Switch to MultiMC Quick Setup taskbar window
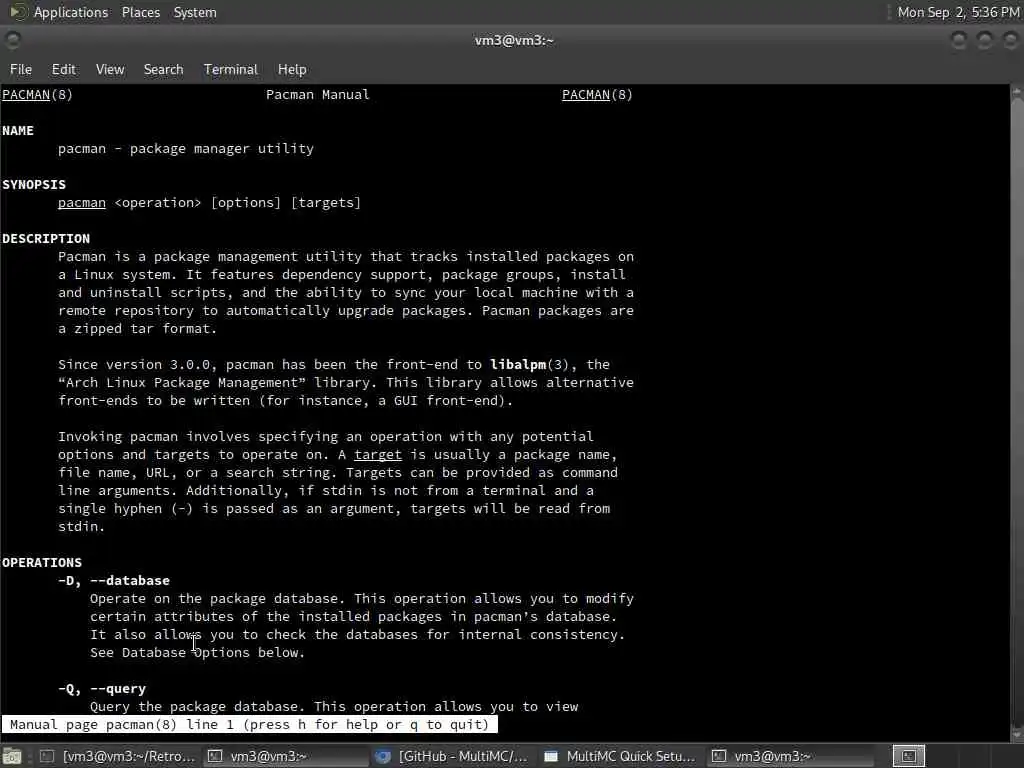 point(620,756)
